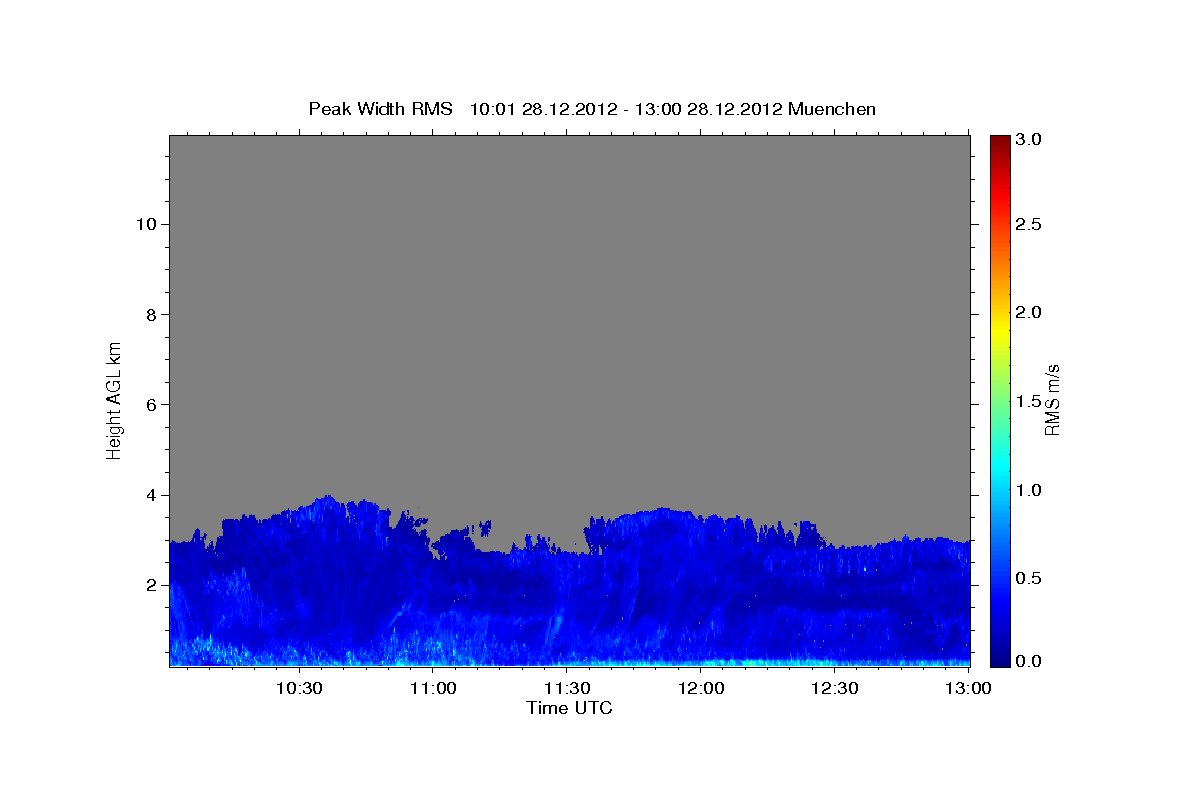Click the 12:00 time tick label

(x=701, y=688)
